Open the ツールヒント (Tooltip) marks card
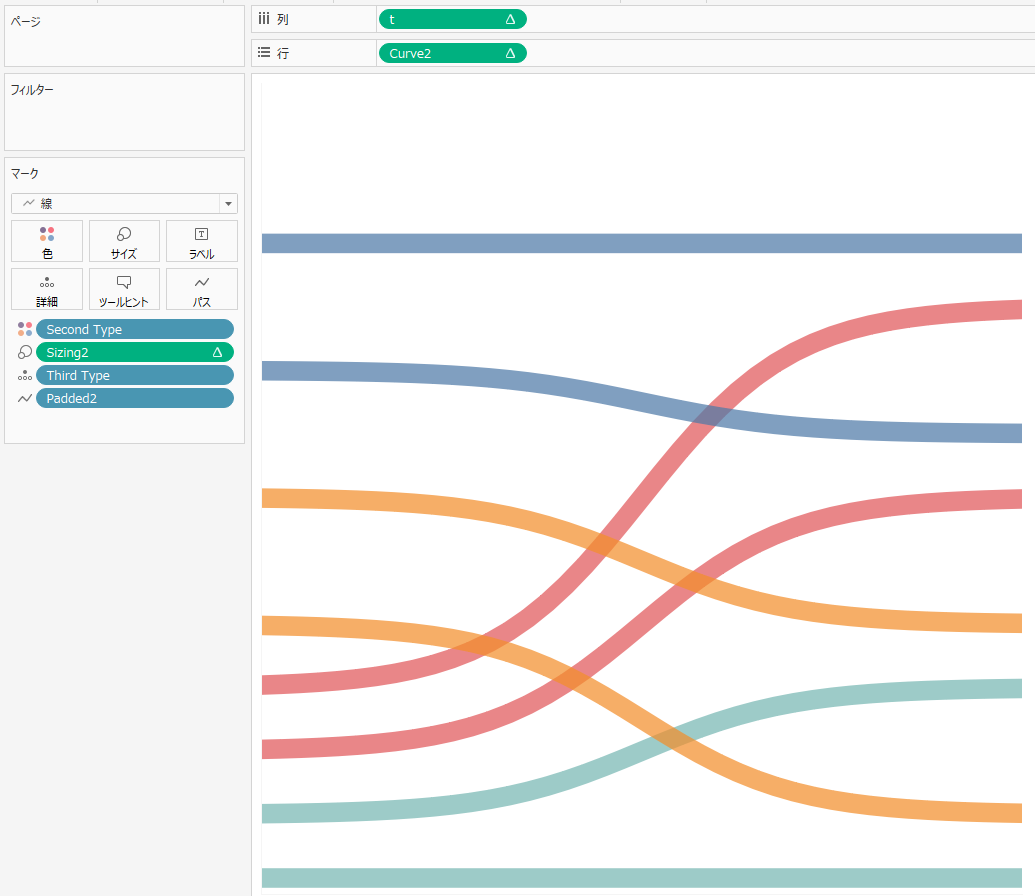 (124, 289)
